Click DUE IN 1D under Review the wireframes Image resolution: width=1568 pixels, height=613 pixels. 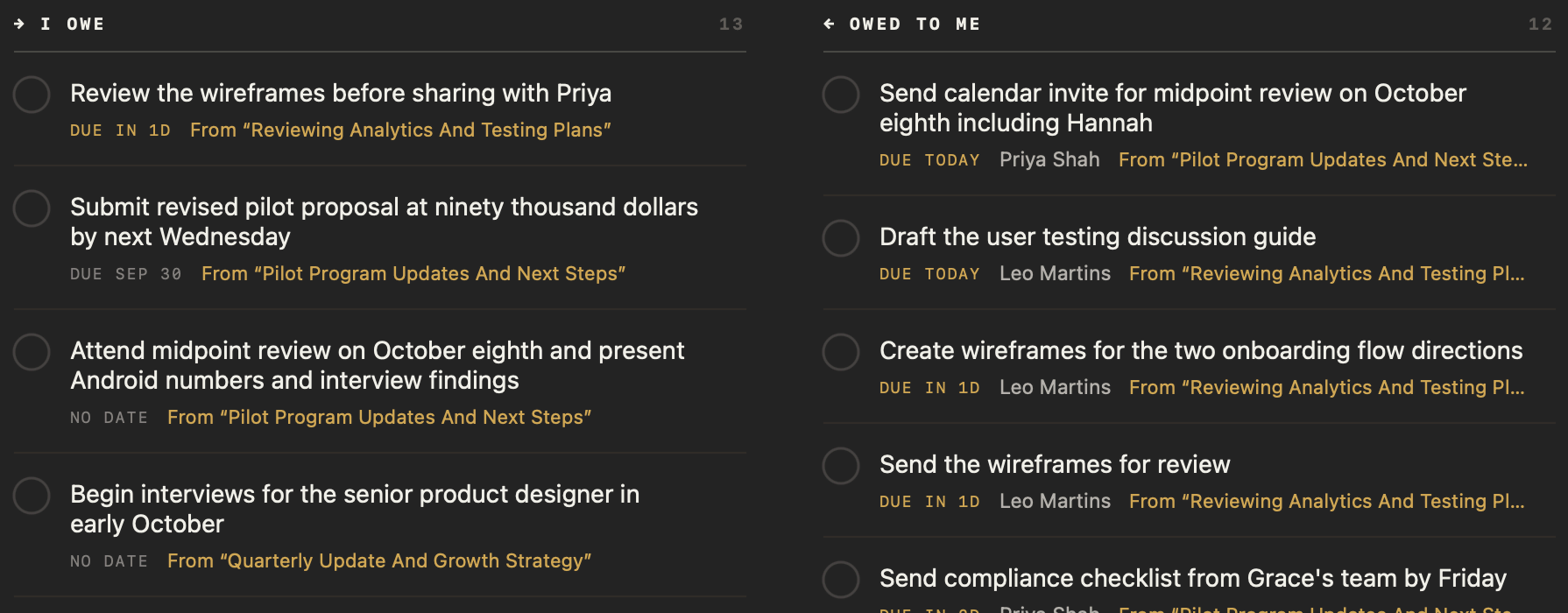pyautogui.click(x=120, y=130)
